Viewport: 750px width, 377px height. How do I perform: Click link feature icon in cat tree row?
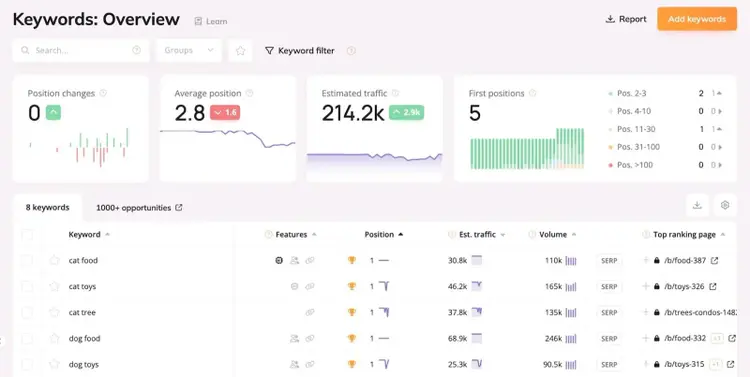click(310, 312)
